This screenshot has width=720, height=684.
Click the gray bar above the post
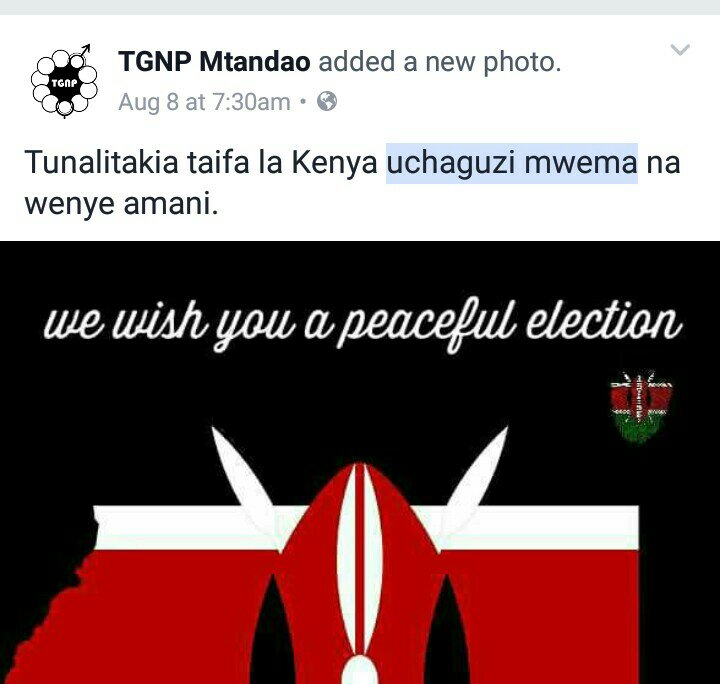click(360, 7)
